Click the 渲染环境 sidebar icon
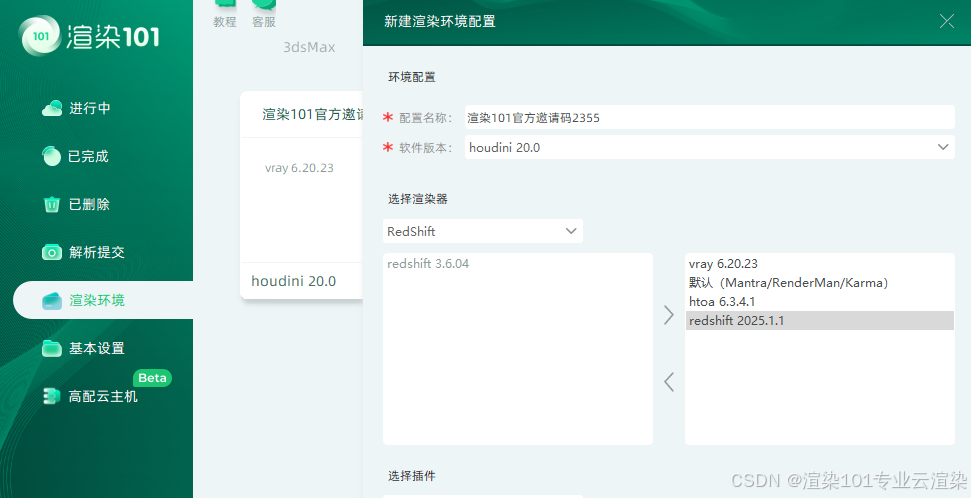The image size is (971, 498). [51, 300]
